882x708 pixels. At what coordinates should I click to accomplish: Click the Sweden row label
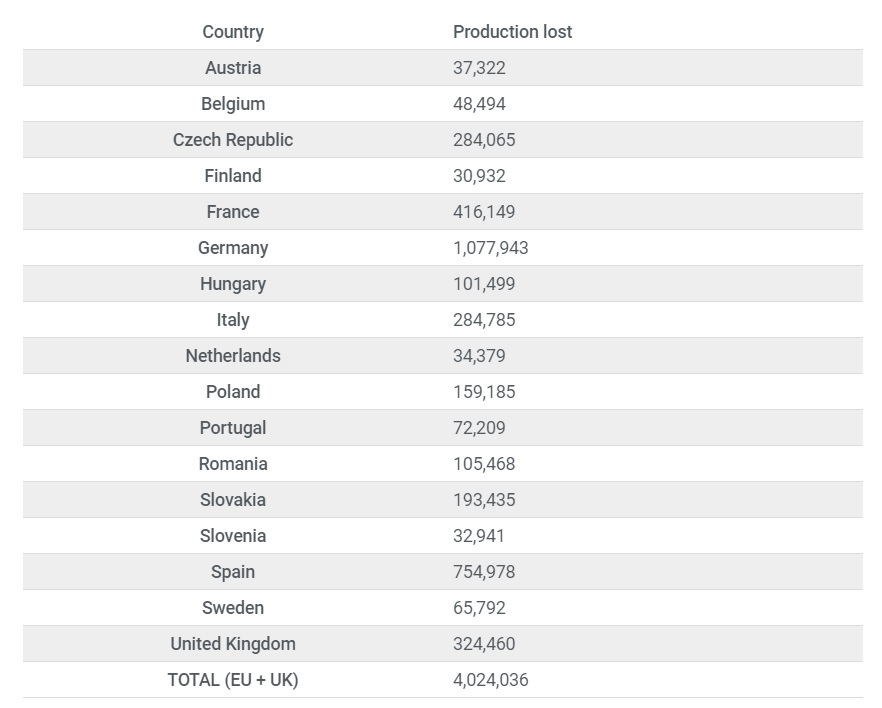[233, 608]
